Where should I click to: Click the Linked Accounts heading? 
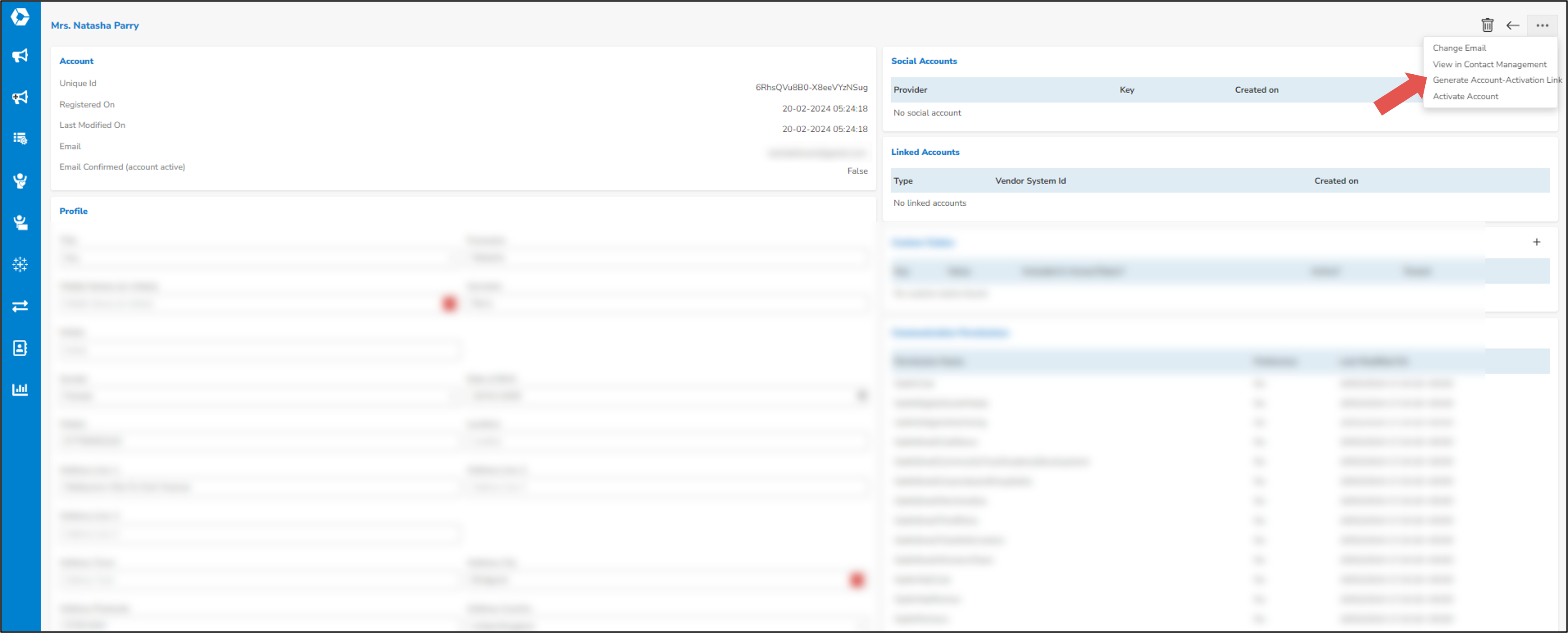coord(925,152)
